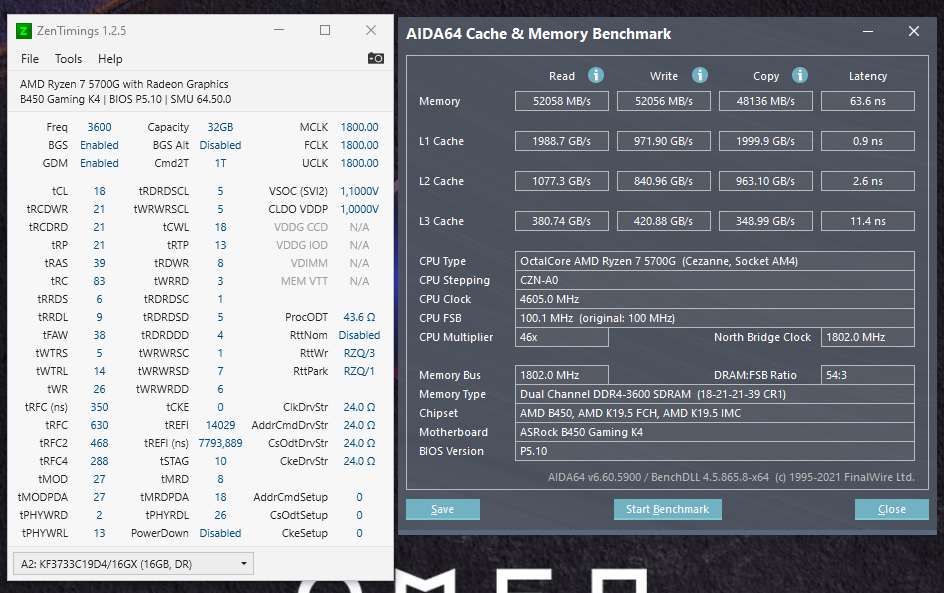Image resolution: width=944 pixels, height=593 pixels.
Task: Open the File menu in ZenTimings
Action: [x=30, y=59]
